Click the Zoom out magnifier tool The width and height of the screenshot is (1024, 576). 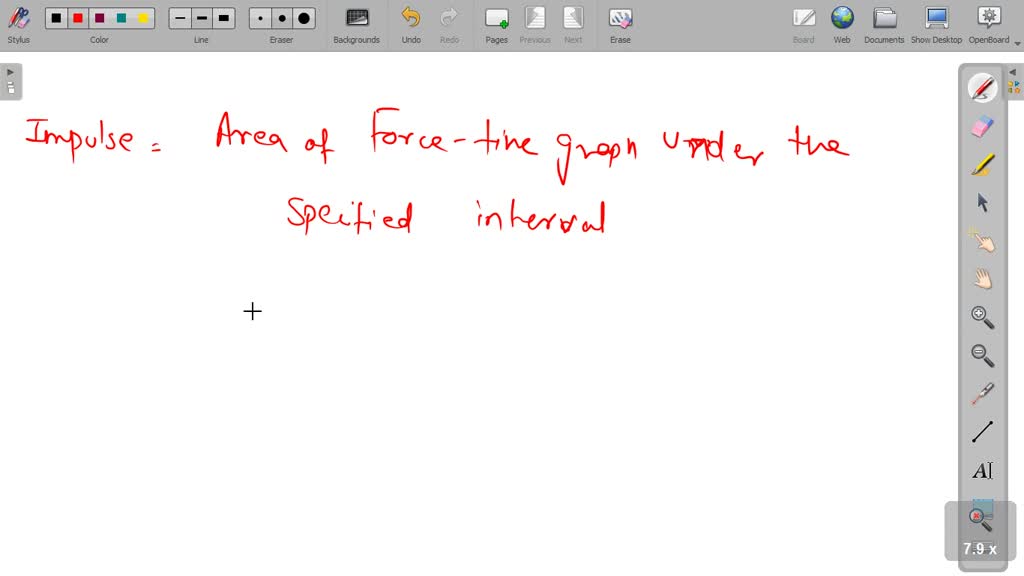(x=982, y=356)
